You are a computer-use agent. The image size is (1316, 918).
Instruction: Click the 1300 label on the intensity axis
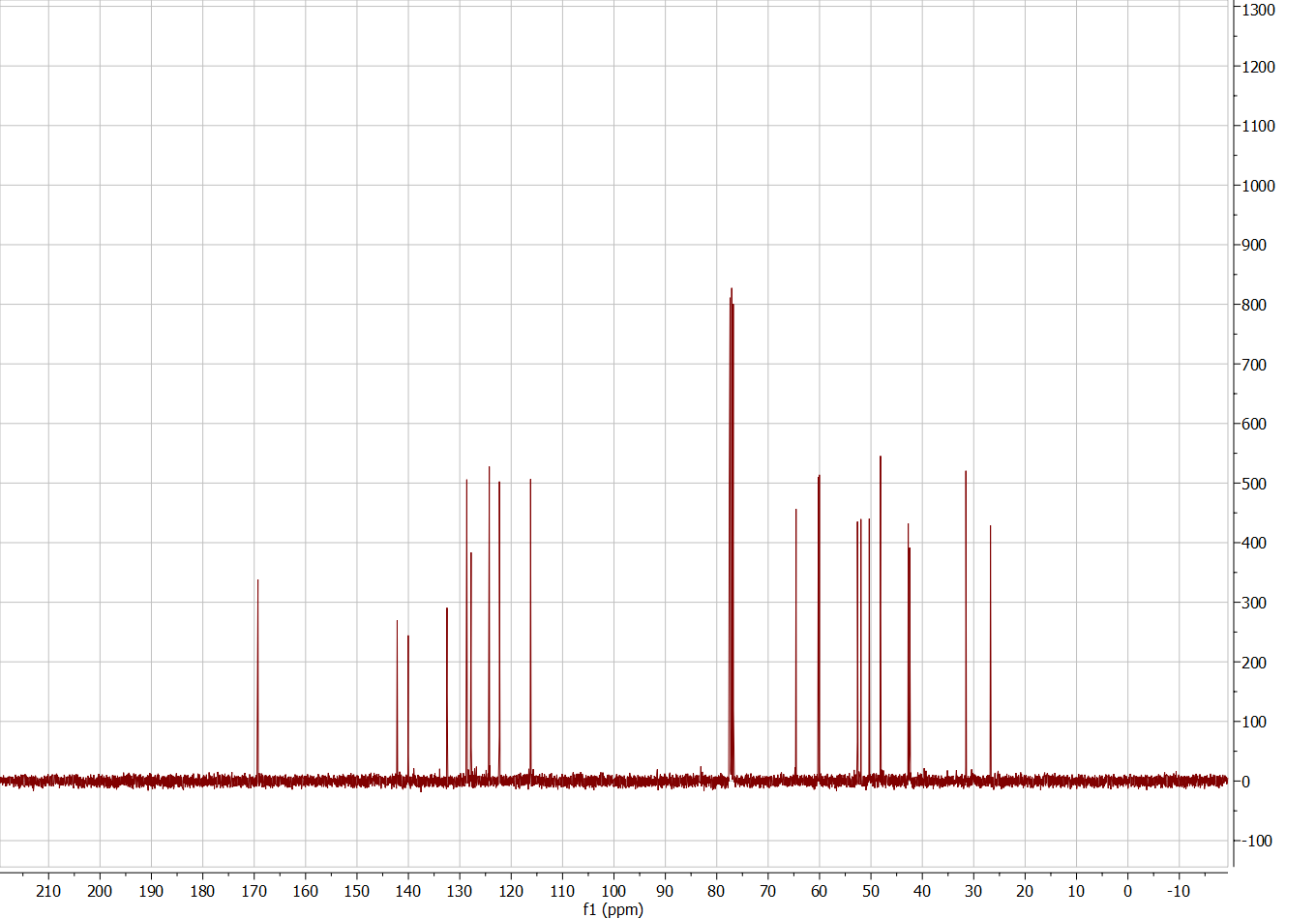1259,10
